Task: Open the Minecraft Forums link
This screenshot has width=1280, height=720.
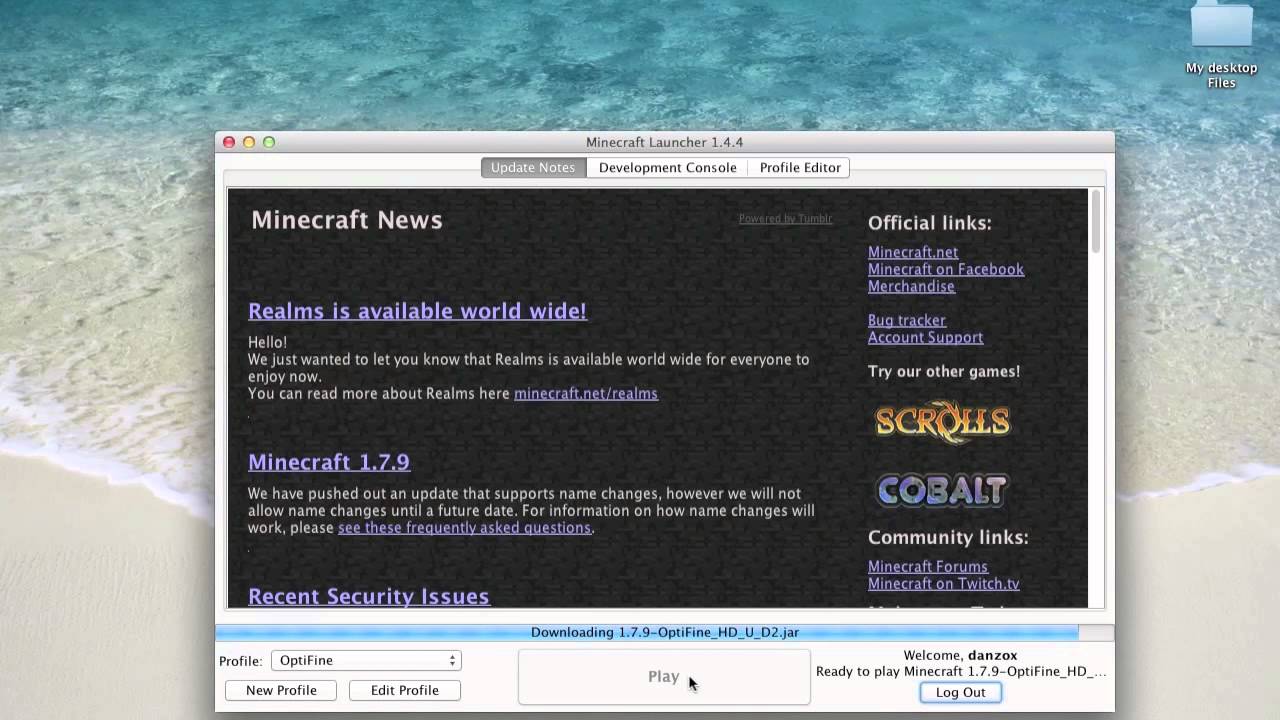Action: pos(928,566)
